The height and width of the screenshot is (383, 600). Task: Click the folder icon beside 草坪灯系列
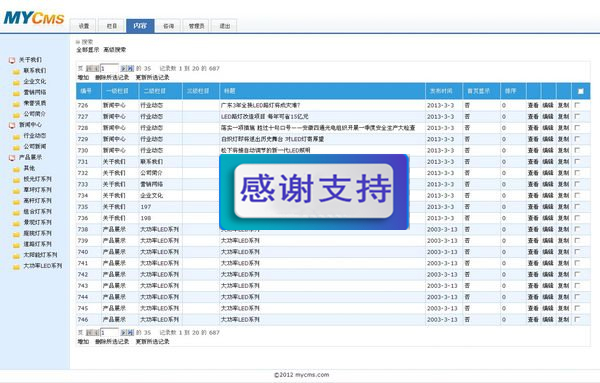[x=16, y=190]
